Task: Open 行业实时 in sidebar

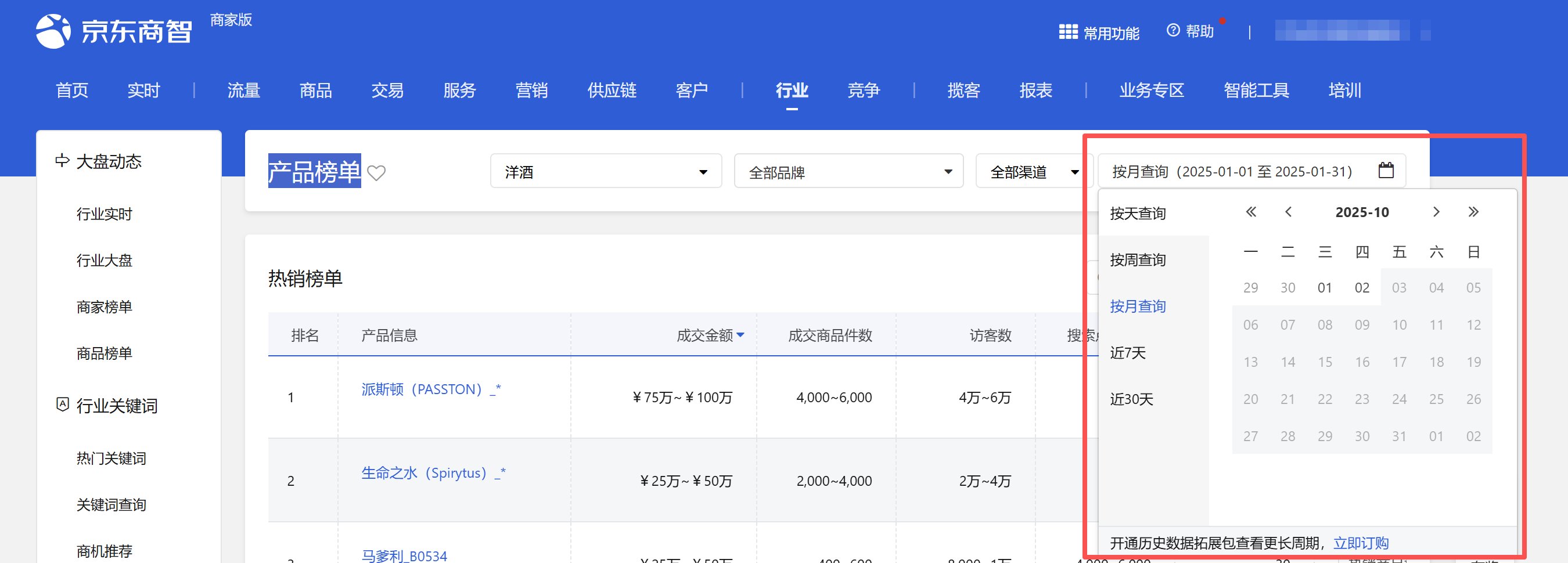Action: point(104,214)
